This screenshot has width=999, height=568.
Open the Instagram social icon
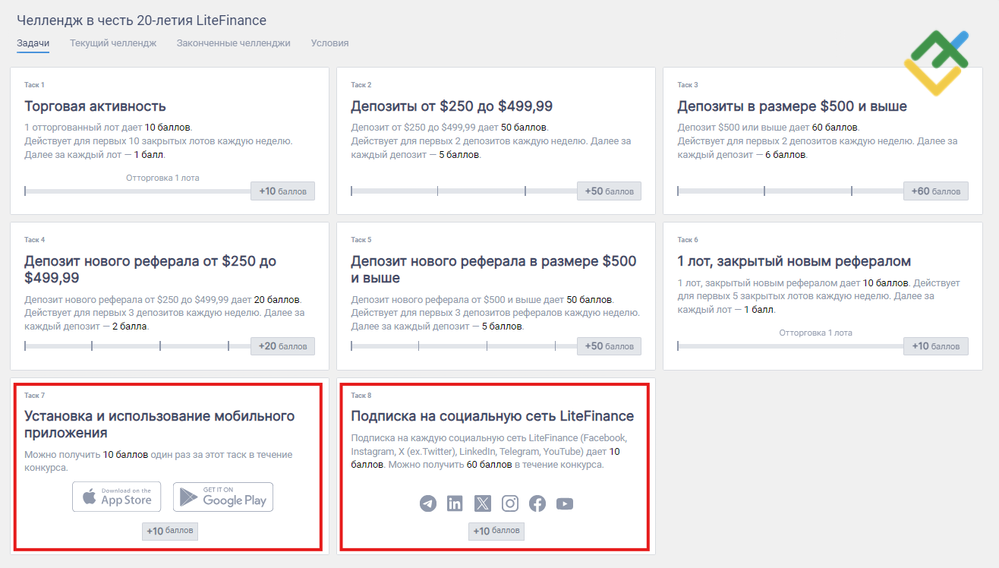(510, 504)
